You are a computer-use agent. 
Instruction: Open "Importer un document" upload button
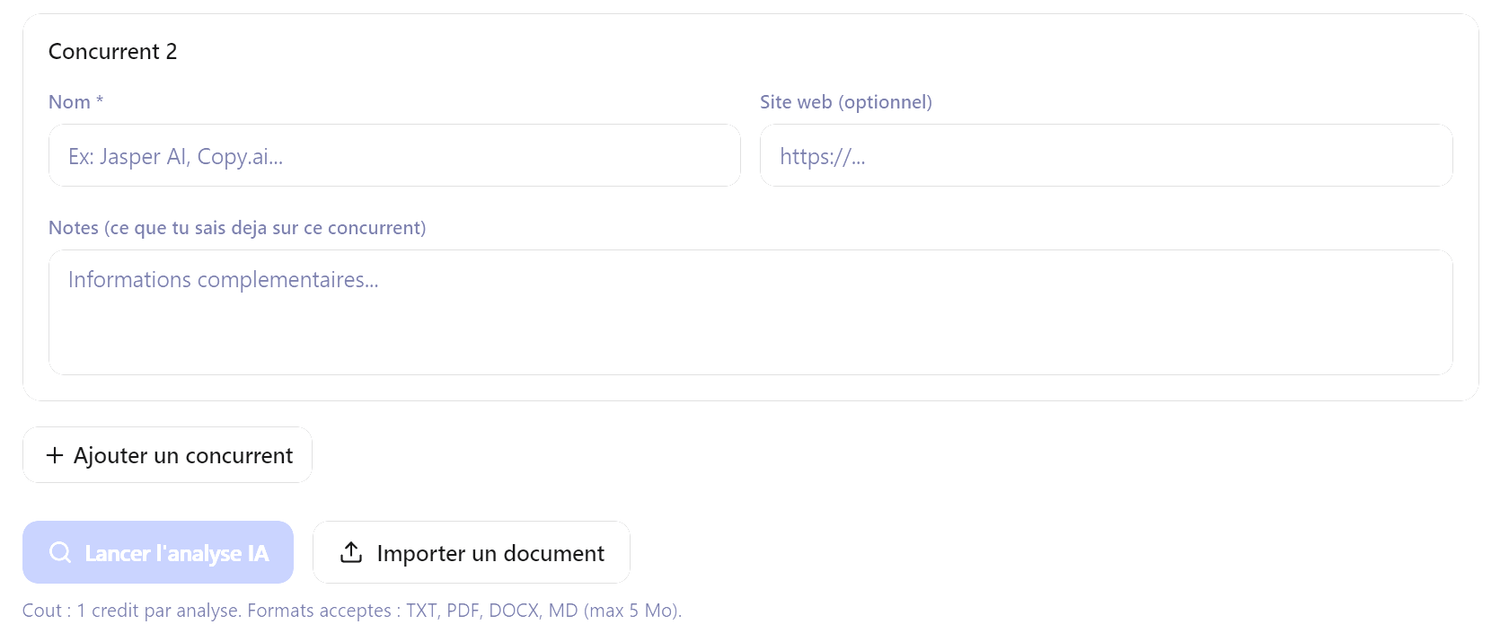click(x=471, y=553)
